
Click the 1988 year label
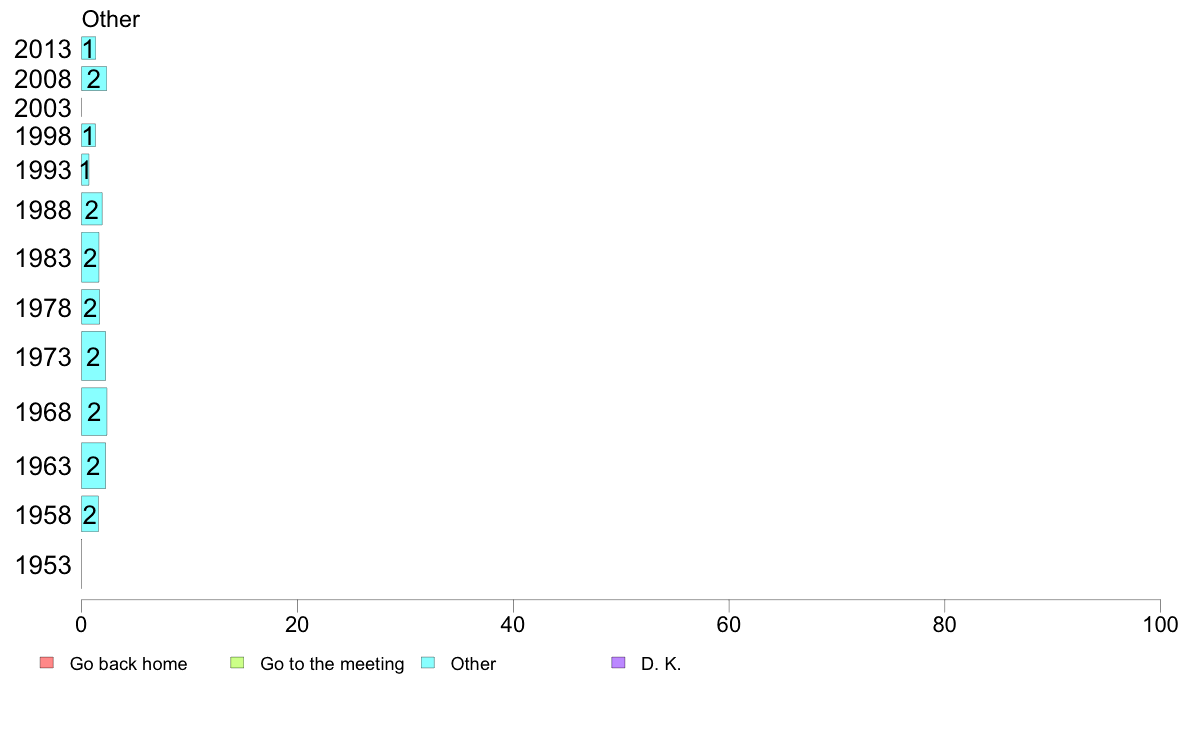[x=43, y=210]
